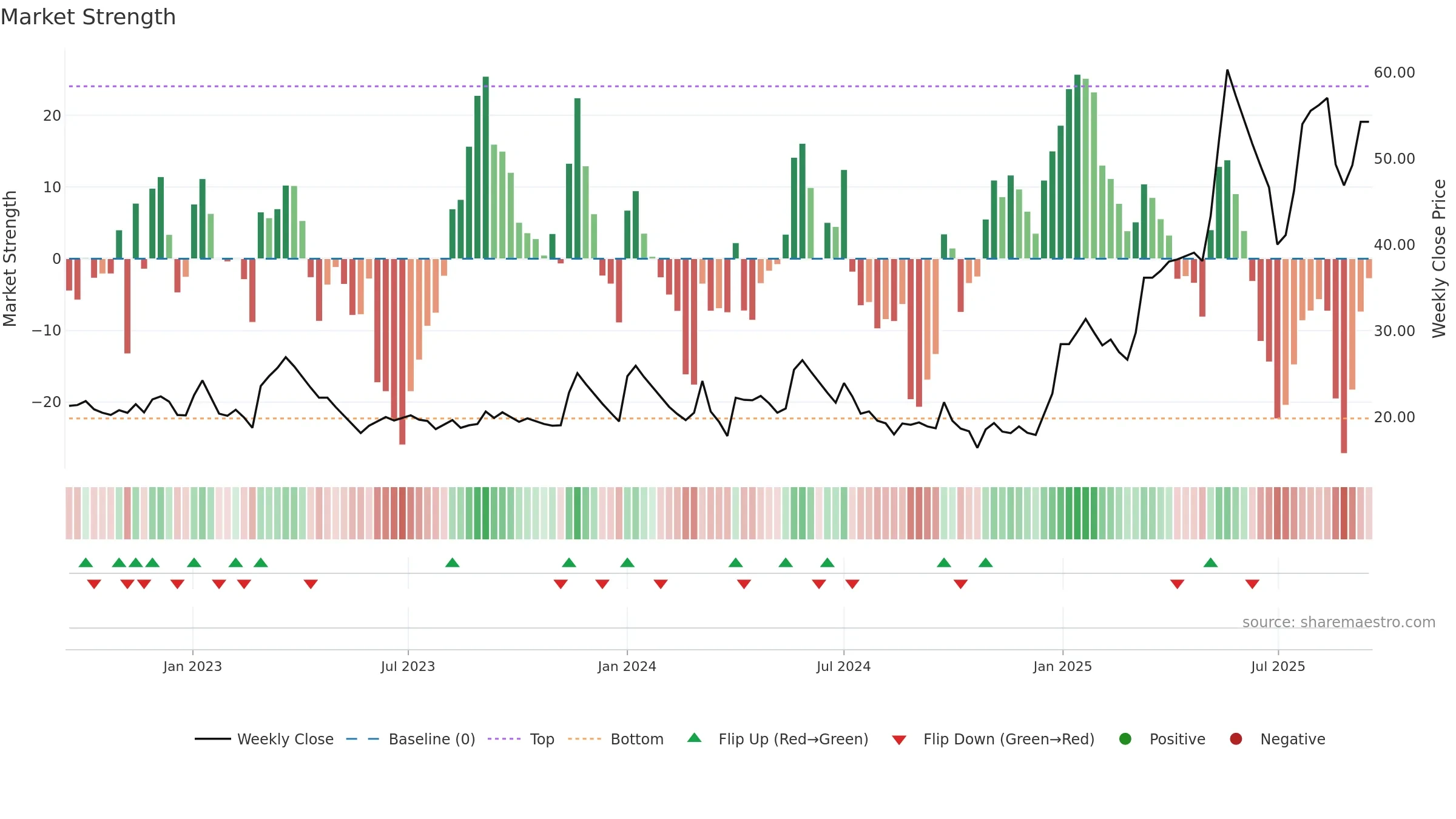Click the 30.00 price axis label

pos(1394,331)
